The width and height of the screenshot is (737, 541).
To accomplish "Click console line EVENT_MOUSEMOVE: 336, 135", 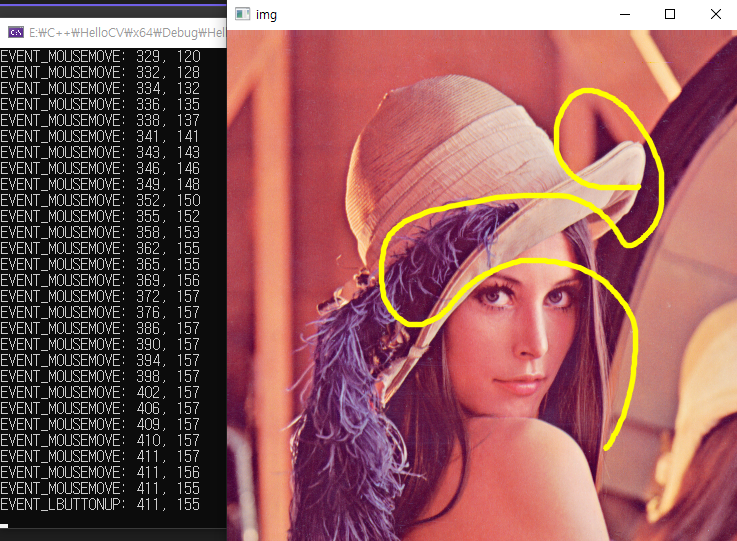I will coord(100,104).
